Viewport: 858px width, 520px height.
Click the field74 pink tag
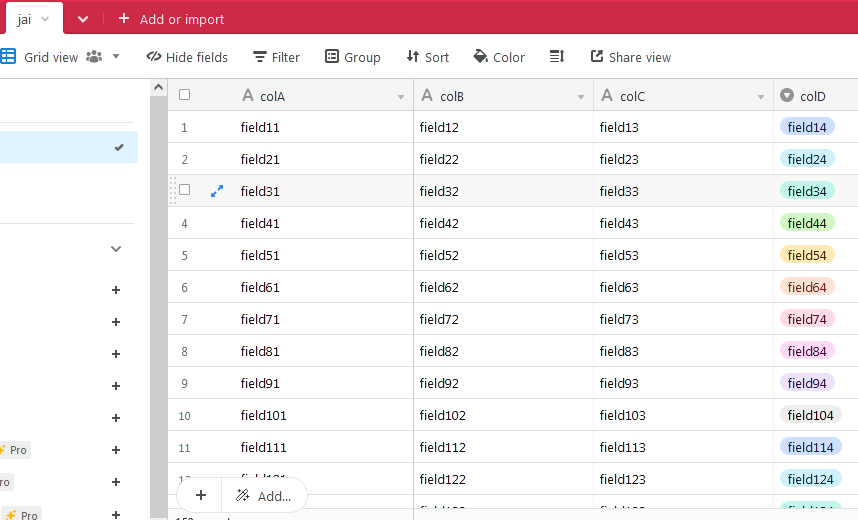(x=807, y=319)
